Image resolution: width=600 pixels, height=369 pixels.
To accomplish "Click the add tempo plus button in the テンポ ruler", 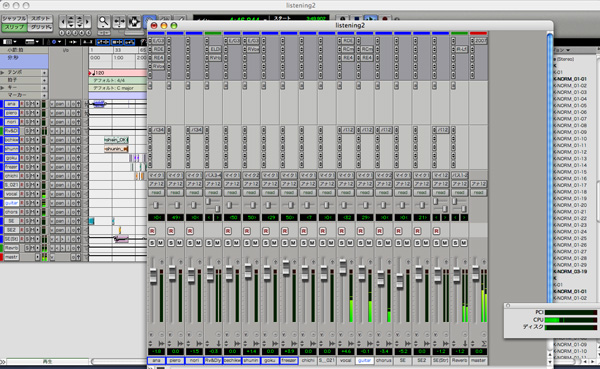I will pos(44,72).
